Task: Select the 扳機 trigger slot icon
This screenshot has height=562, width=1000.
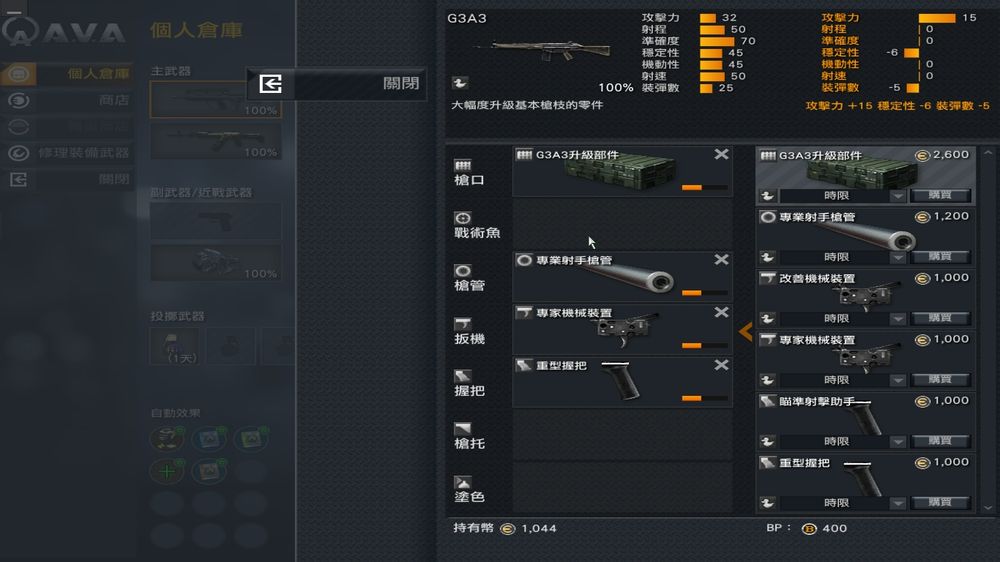Action: [x=462, y=324]
